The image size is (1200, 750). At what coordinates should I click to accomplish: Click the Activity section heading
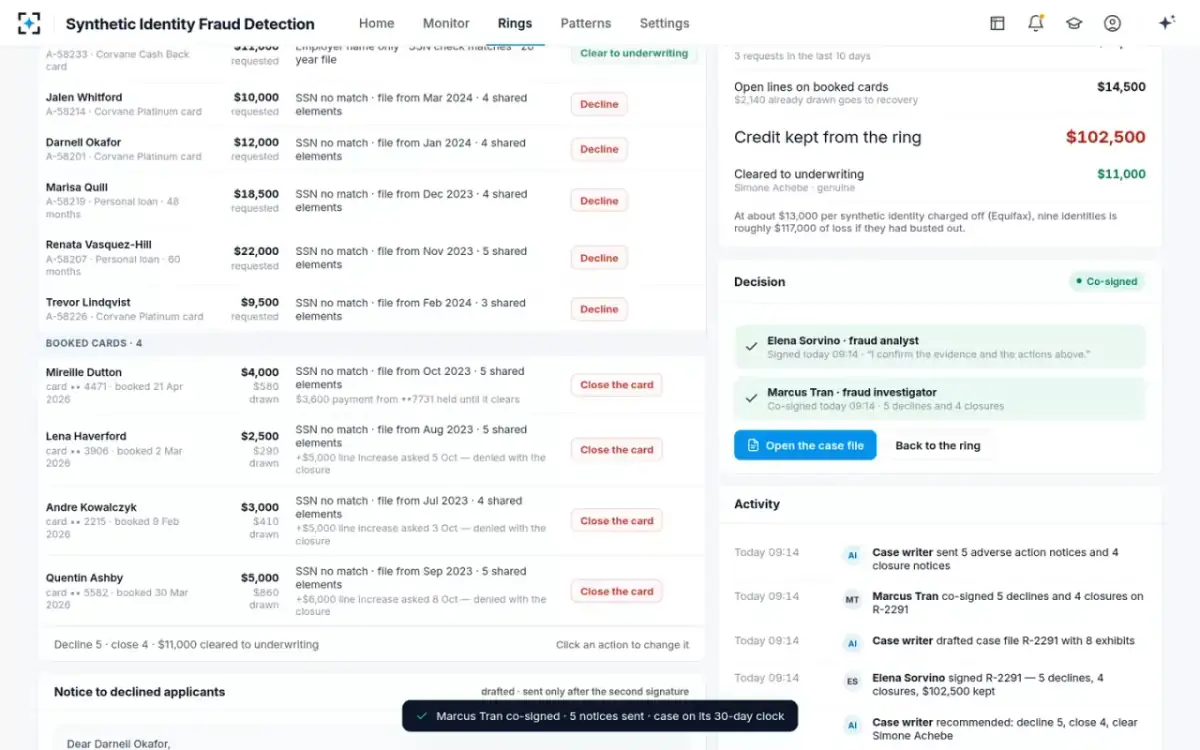coord(757,504)
